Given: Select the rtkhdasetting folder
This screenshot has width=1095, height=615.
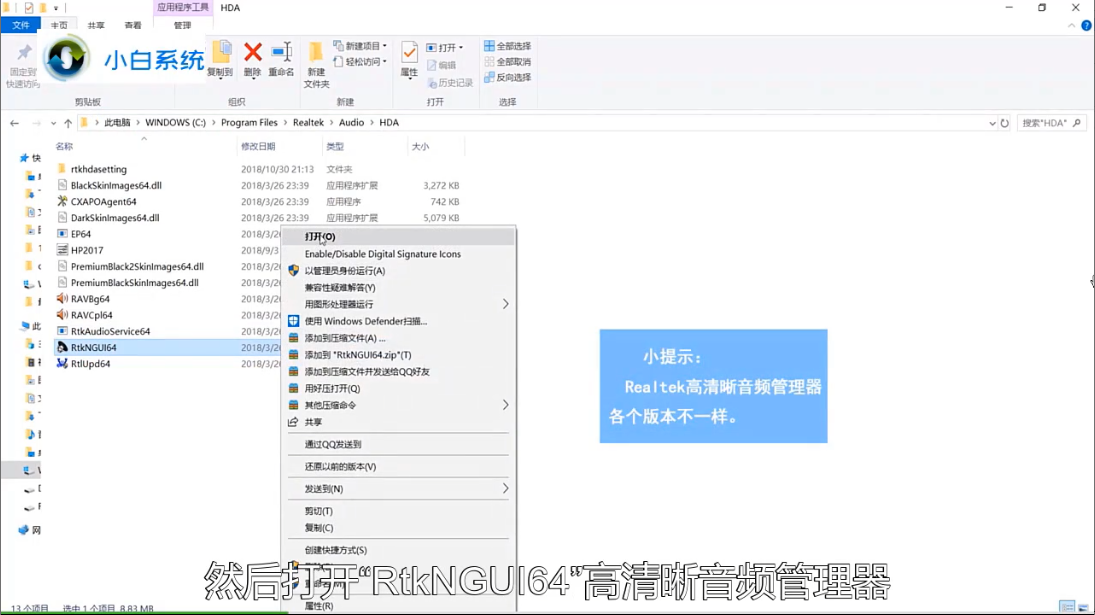Looking at the screenshot, I should (x=98, y=170).
